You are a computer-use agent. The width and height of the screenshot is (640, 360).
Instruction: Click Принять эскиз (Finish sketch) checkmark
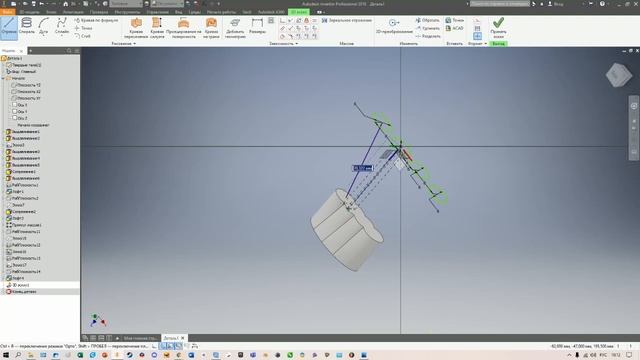[x=498, y=27]
